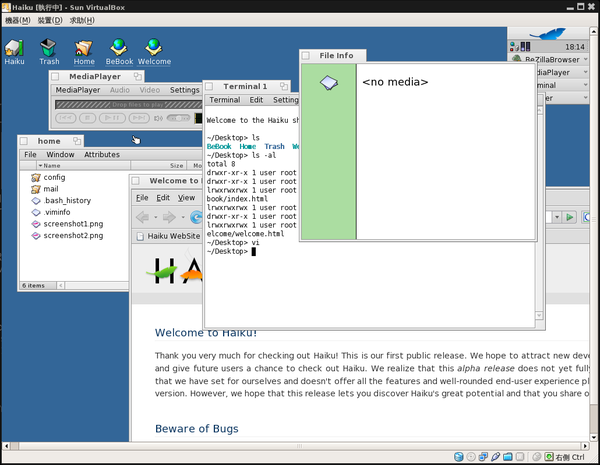Click the MediaPlayer volume slider
Screen dimensions: 600x465
[178, 118]
